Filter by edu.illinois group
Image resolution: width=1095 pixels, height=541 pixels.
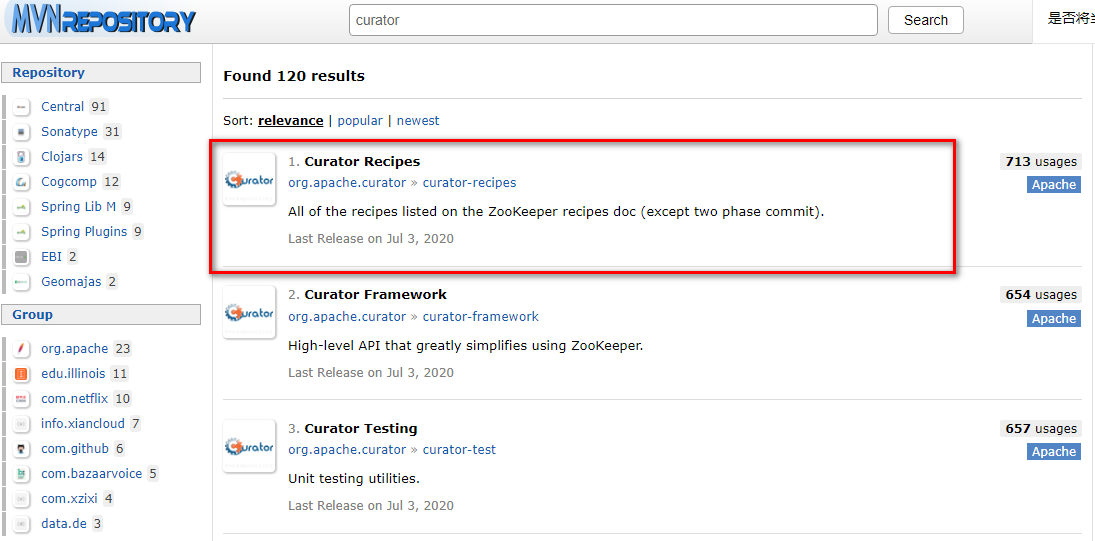coord(73,373)
